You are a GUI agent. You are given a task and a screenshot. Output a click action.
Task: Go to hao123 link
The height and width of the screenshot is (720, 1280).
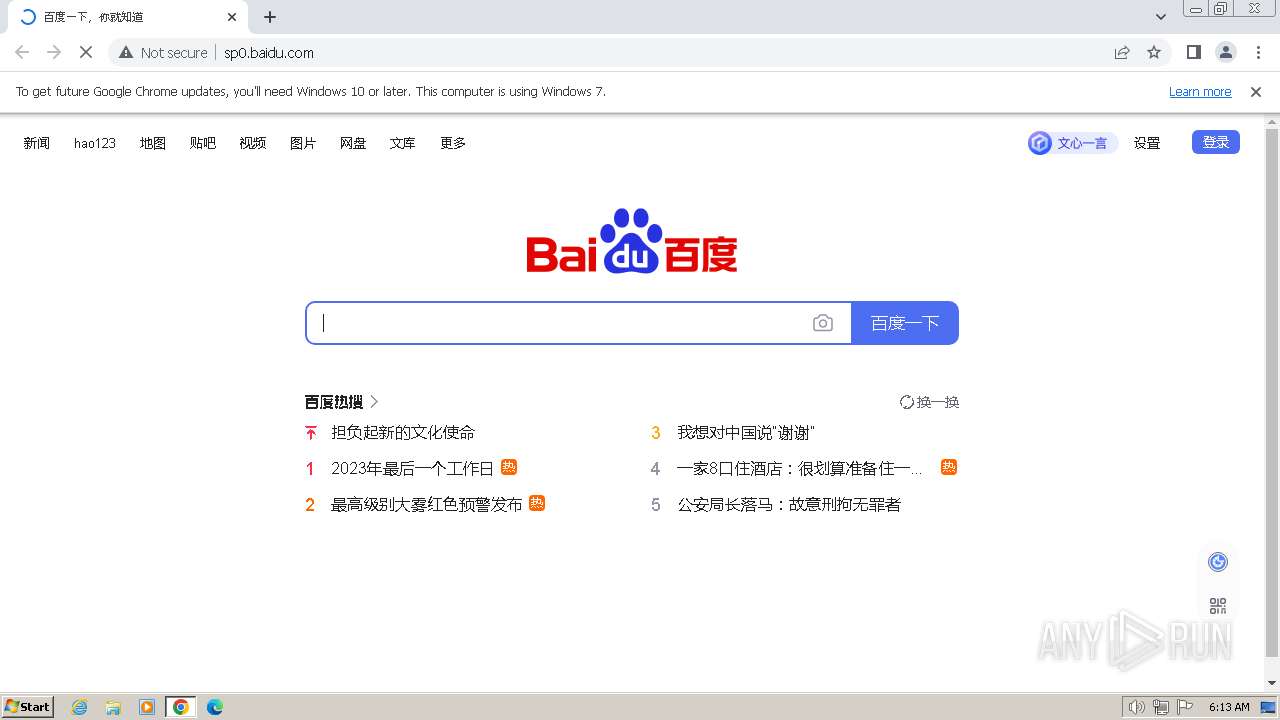click(95, 143)
